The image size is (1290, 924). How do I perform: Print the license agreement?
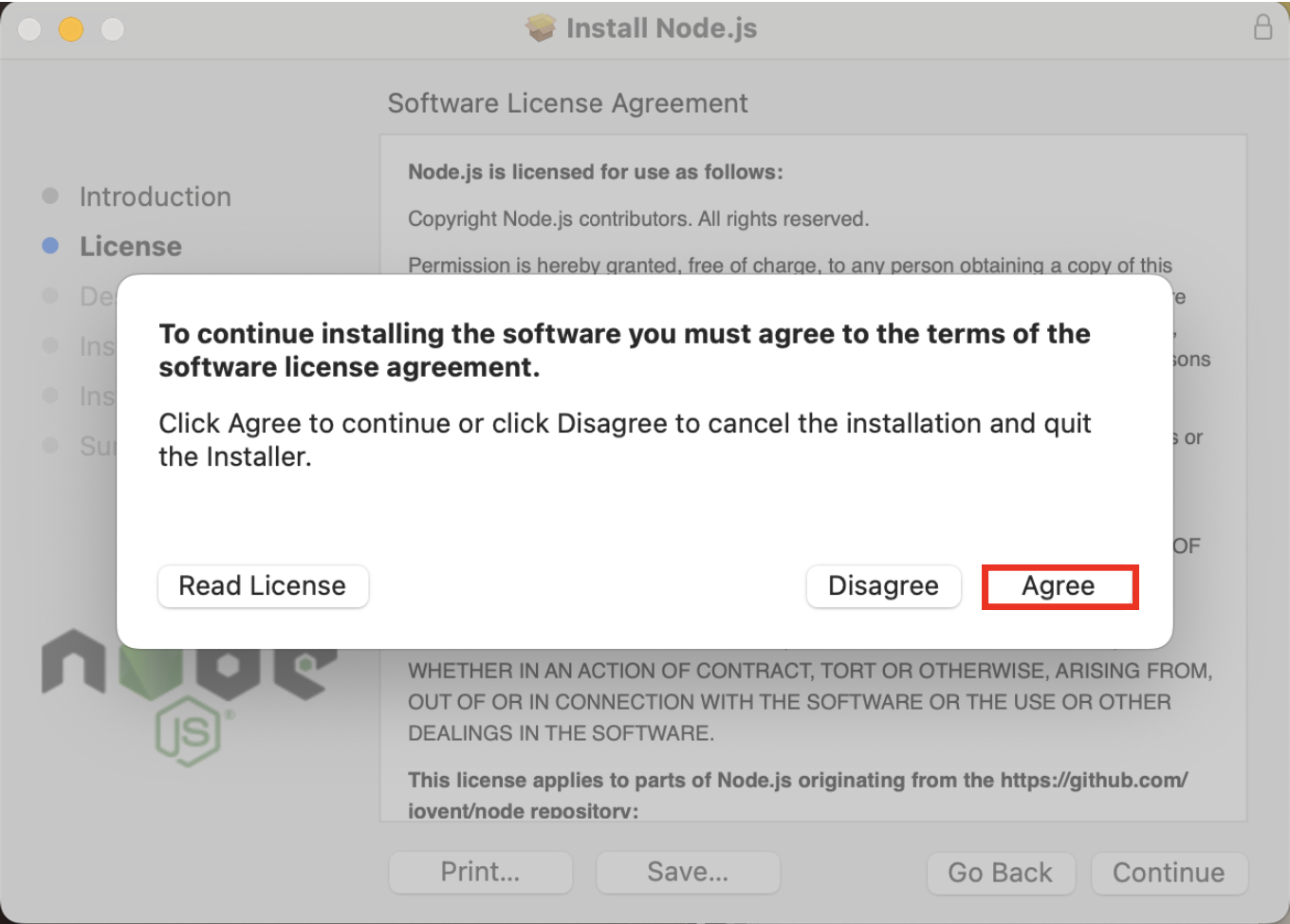pos(480,872)
